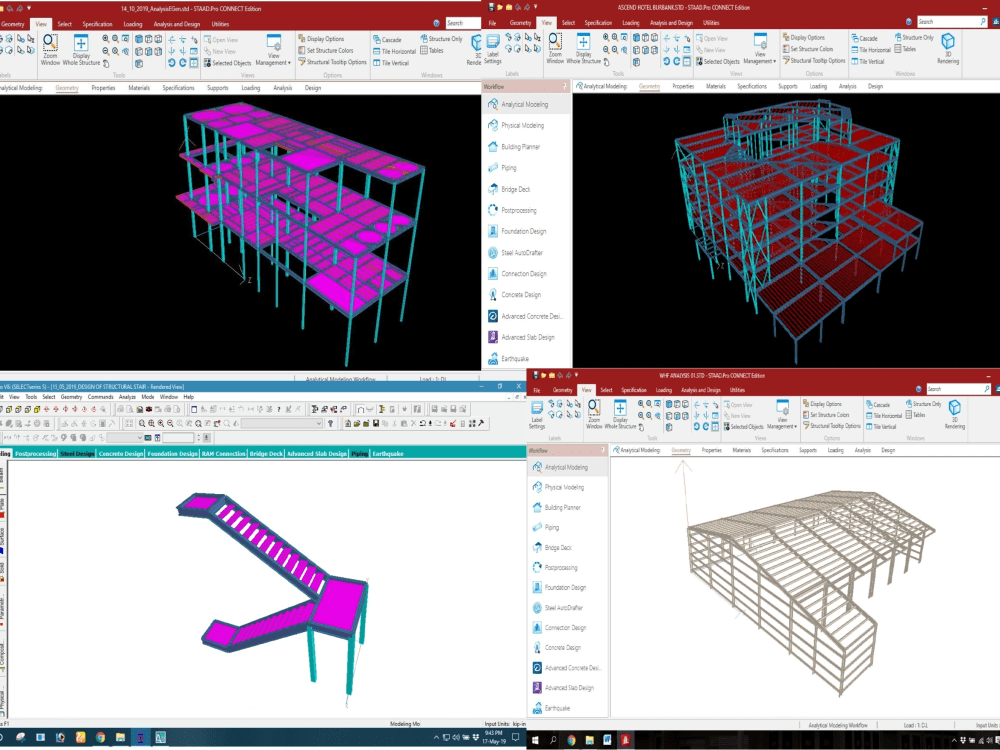The height and width of the screenshot is (750, 1000).
Task: Open View Management dropdown in WHF ANALYSIS window
Action: [x=783, y=415]
